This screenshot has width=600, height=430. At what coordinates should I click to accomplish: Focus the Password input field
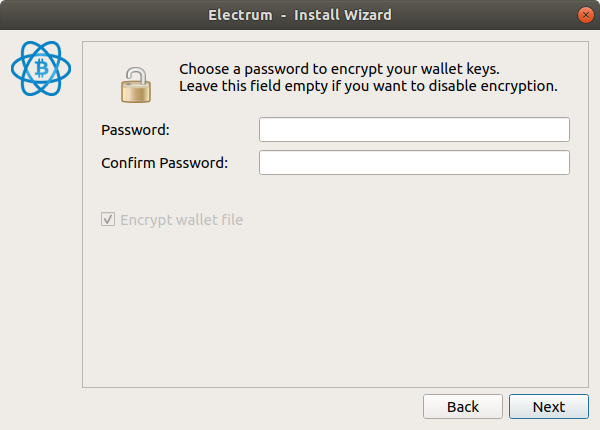(414, 130)
